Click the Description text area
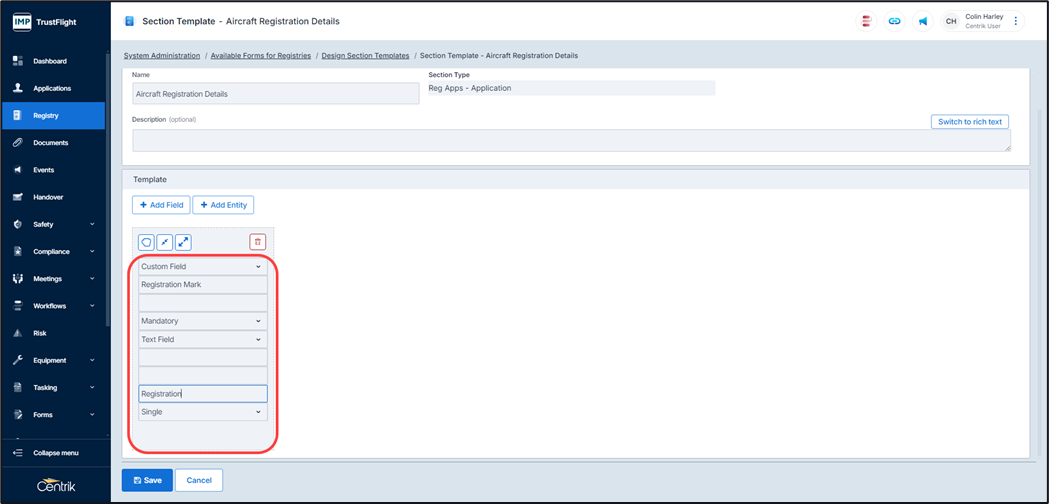The height and width of the screenshot is (504, 1049). 571,141
